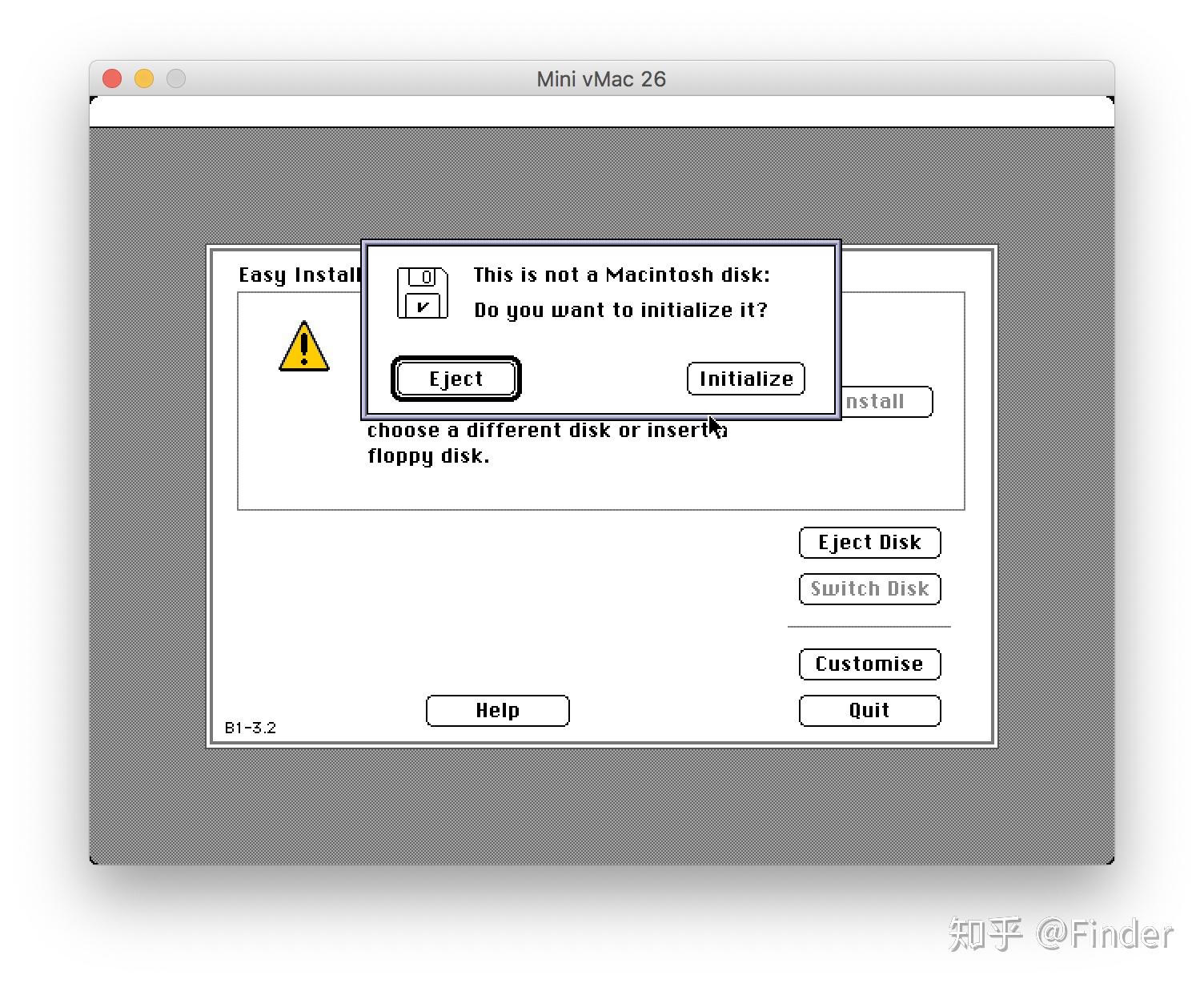Image resolution: width=1204 pixels, height=983 pixels.
Task: Click the Mini vMac 26 title text
Action: [x=601, y=78]
